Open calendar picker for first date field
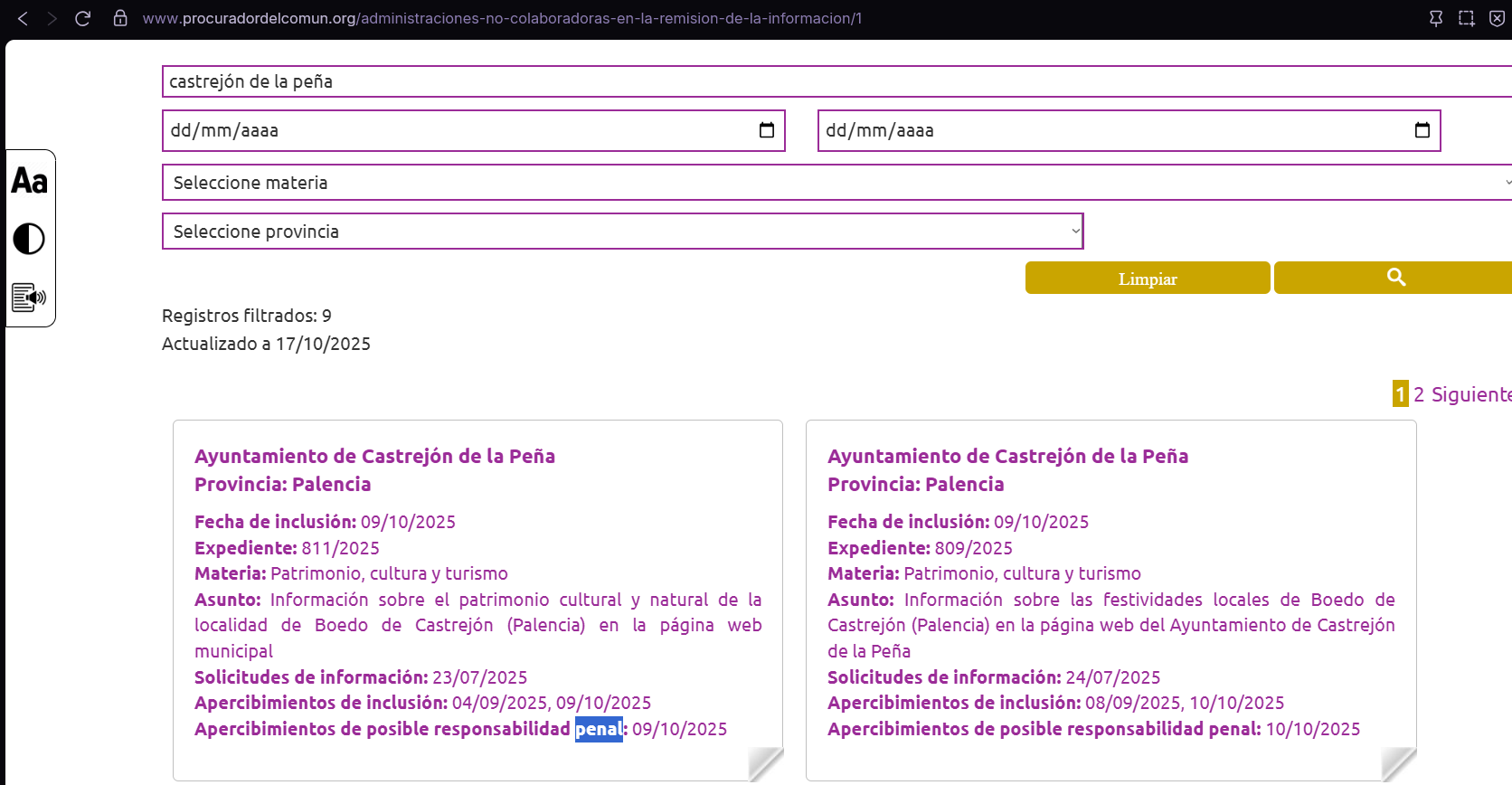This screenshot has height=785, width=1512. tap(766, 130)
